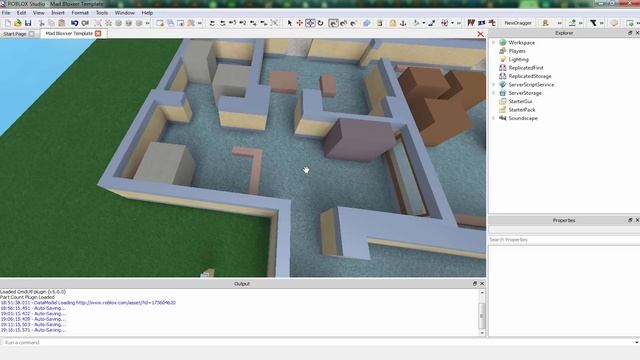Open the Edit menu
Screen dimensions: 640x360
point(21,13)
